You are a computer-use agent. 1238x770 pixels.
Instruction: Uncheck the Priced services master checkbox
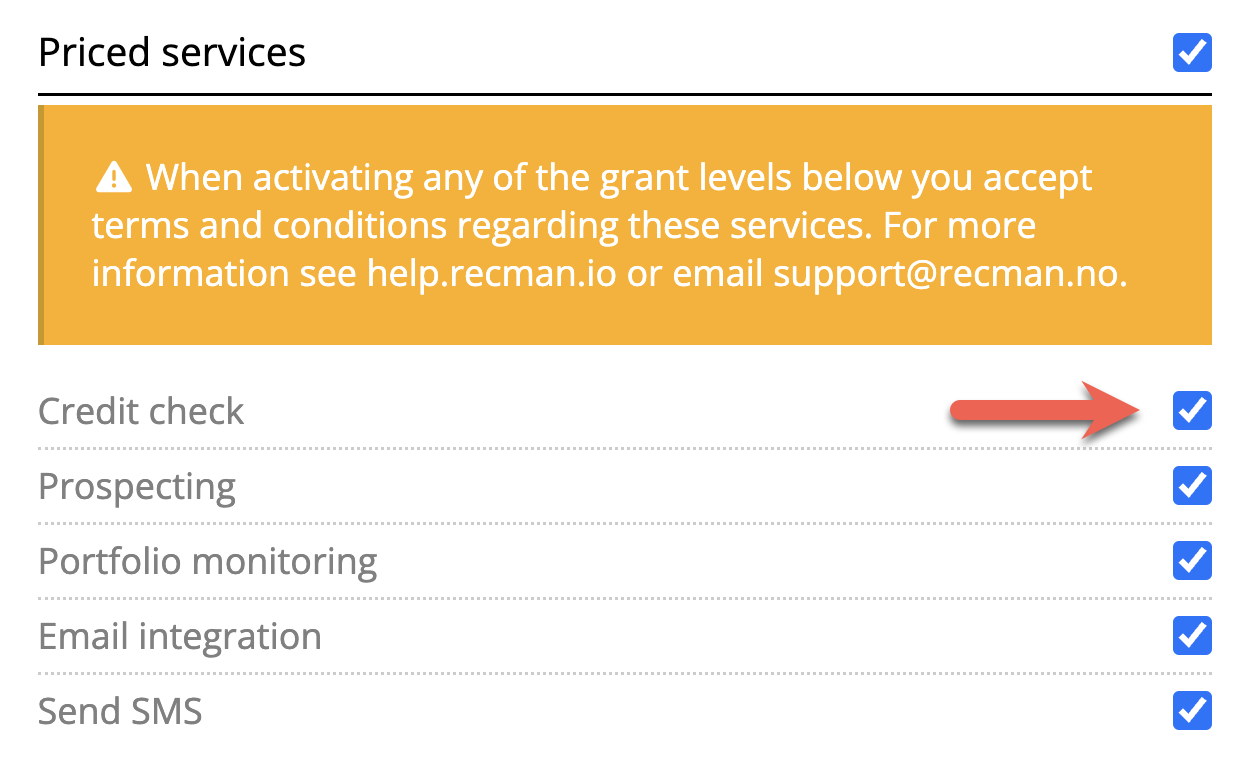click(x=1191, y=52)
